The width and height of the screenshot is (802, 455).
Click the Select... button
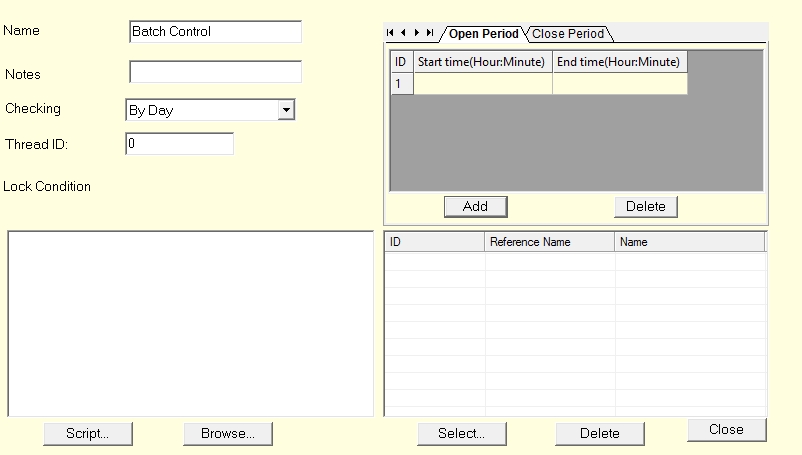point(461,433)
